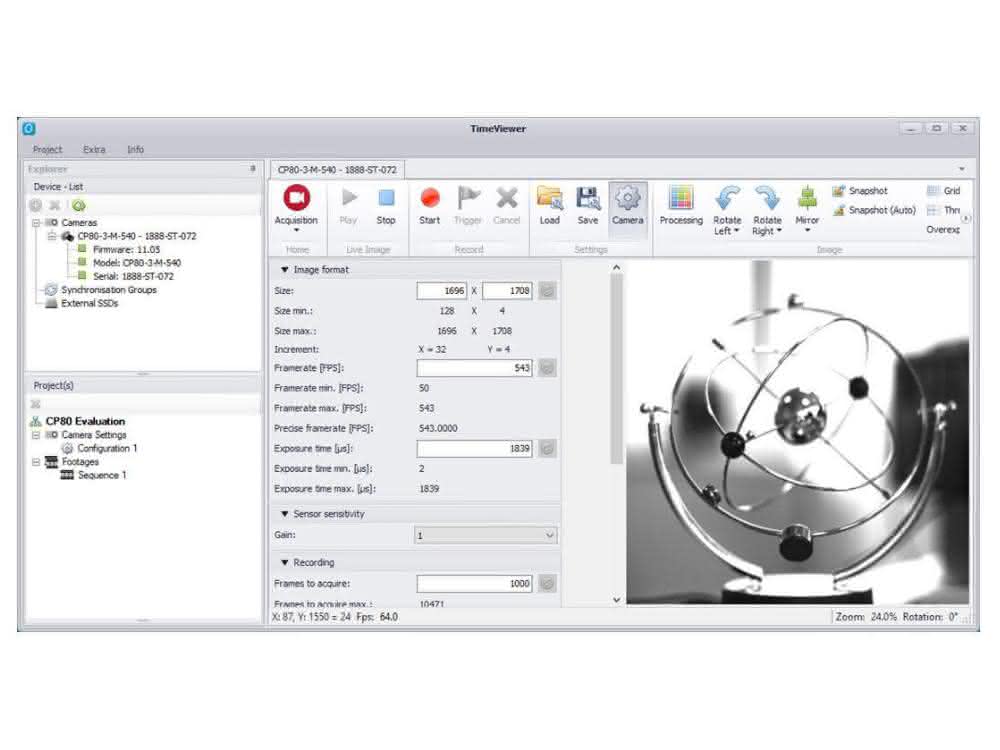Rotate the image left using blue arrow icon
Screen dimensions: 1000x750
tap(727, 198)
